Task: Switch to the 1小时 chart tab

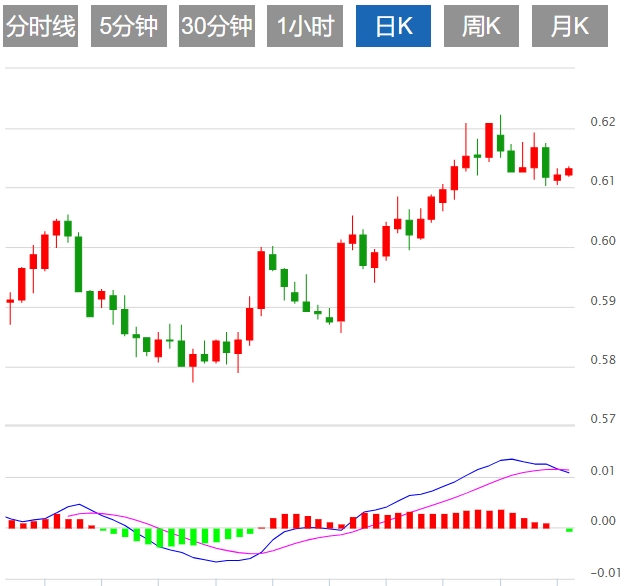Action: (x=305, y=26)
